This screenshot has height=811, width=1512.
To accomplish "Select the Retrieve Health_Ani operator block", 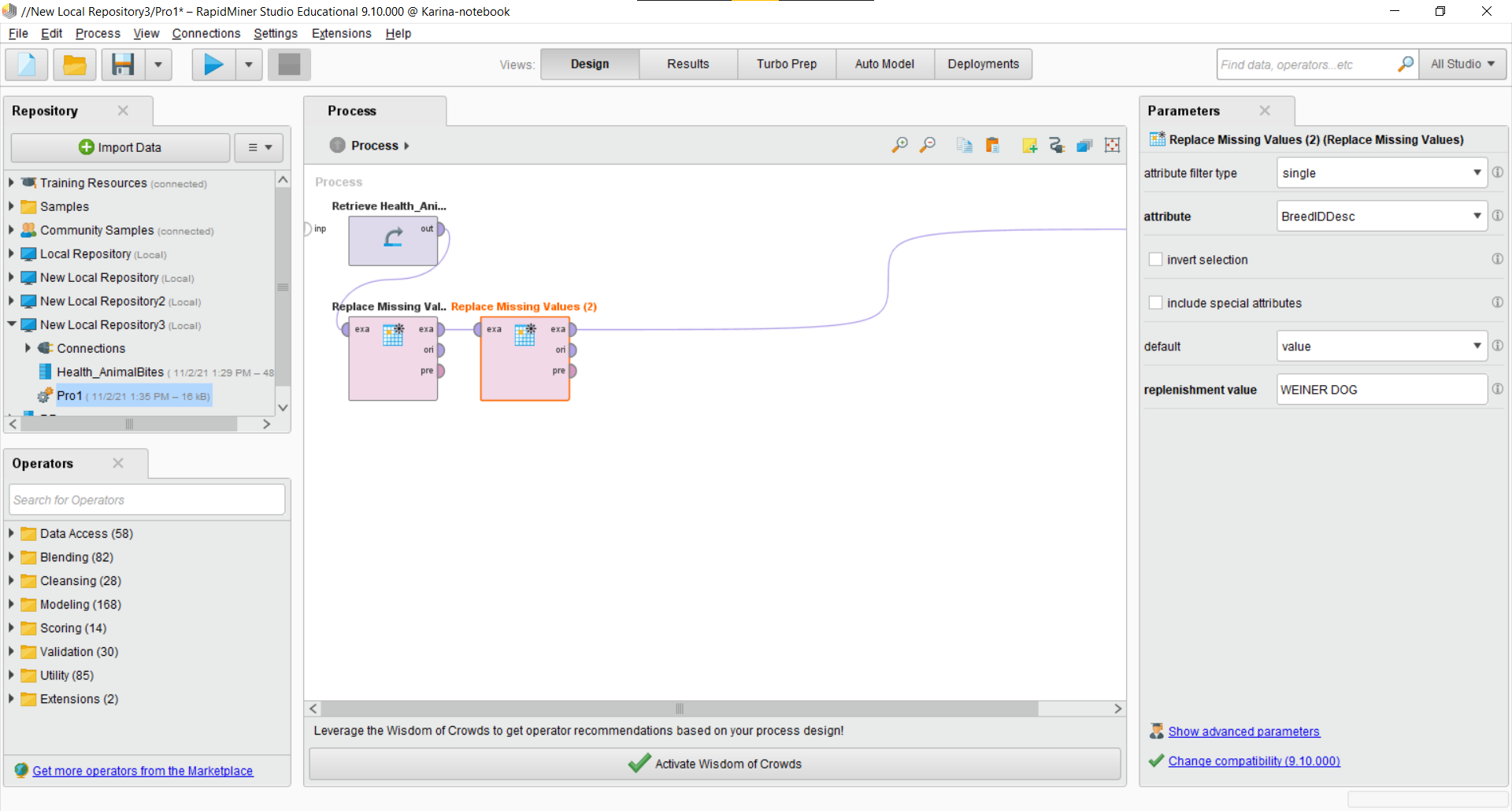I will click(x=393, y=241).
